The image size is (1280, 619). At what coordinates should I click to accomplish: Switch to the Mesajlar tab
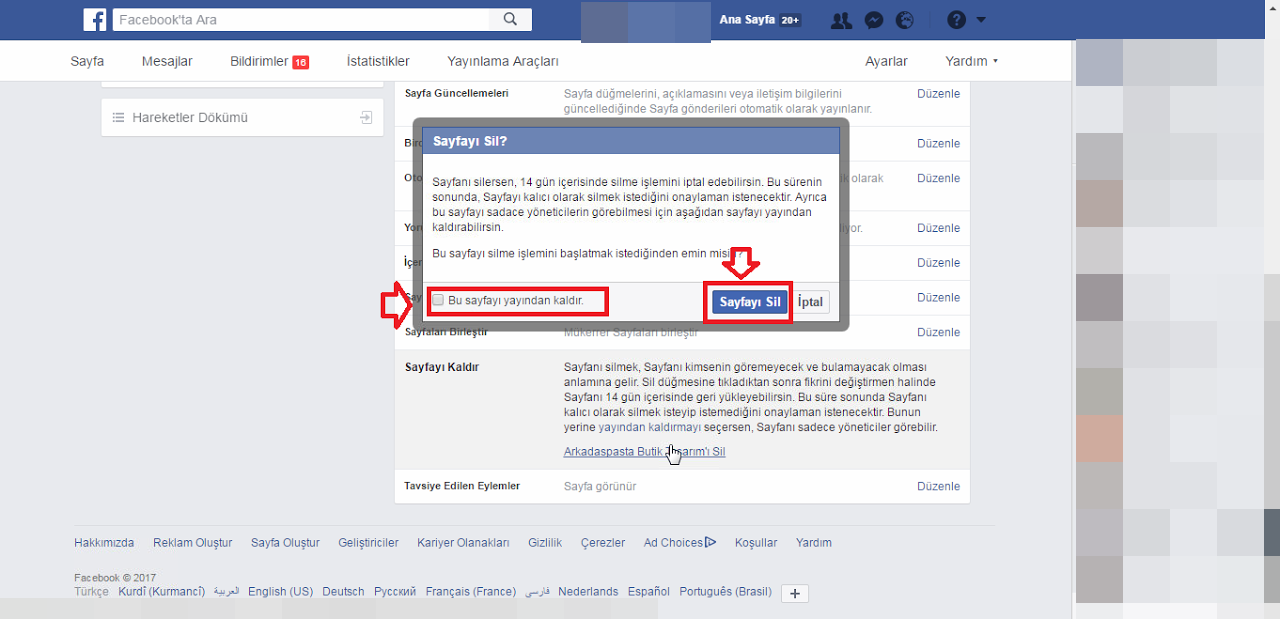(x=167, y=61)
